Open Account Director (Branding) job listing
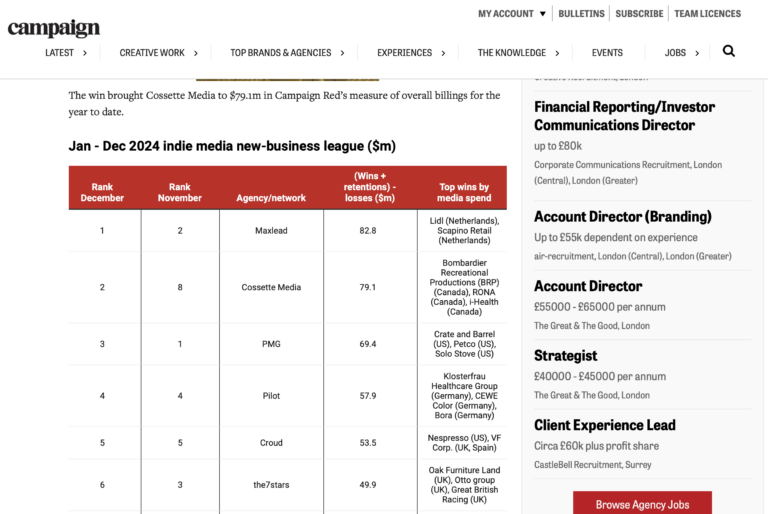768x514 pixels. click(x=623, y=217)
